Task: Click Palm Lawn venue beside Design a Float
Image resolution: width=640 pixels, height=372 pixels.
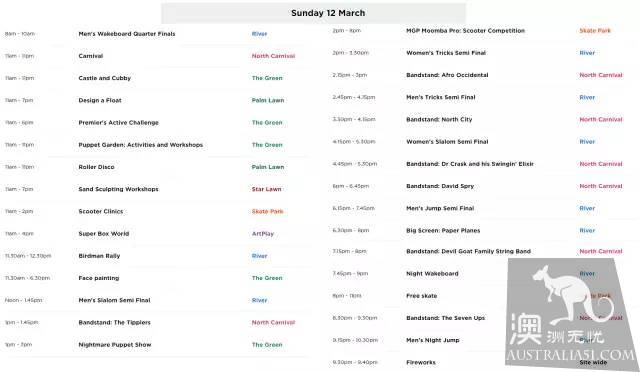Action: pos(268,100)
